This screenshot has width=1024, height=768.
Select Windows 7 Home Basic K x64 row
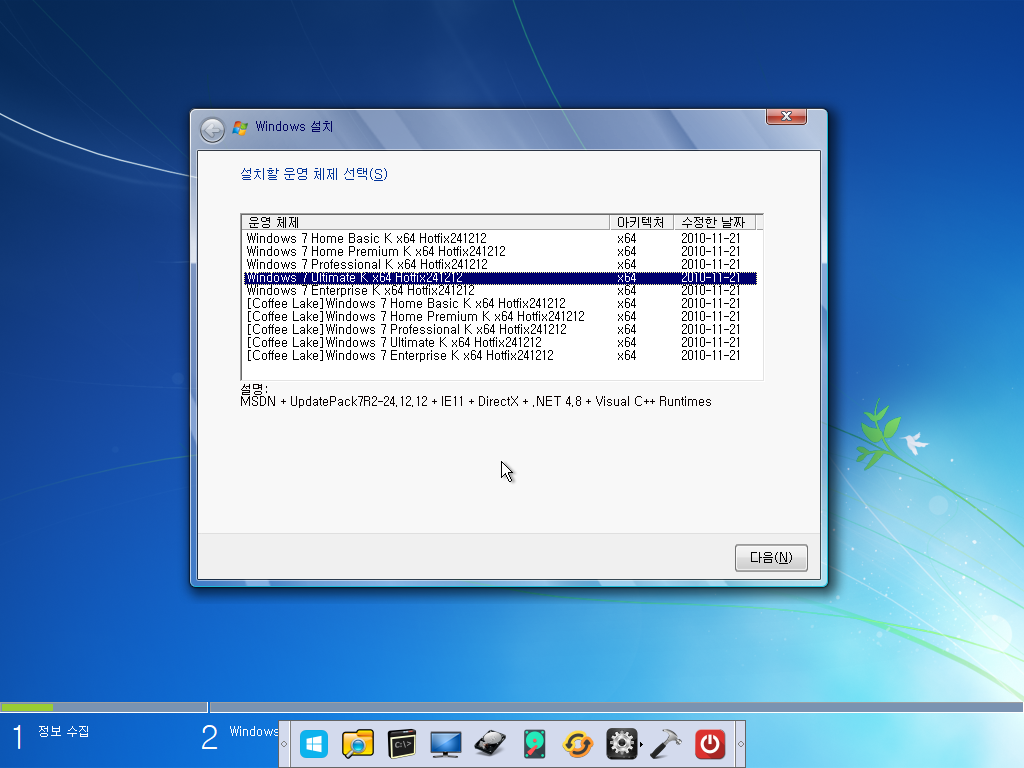[500, 238]
